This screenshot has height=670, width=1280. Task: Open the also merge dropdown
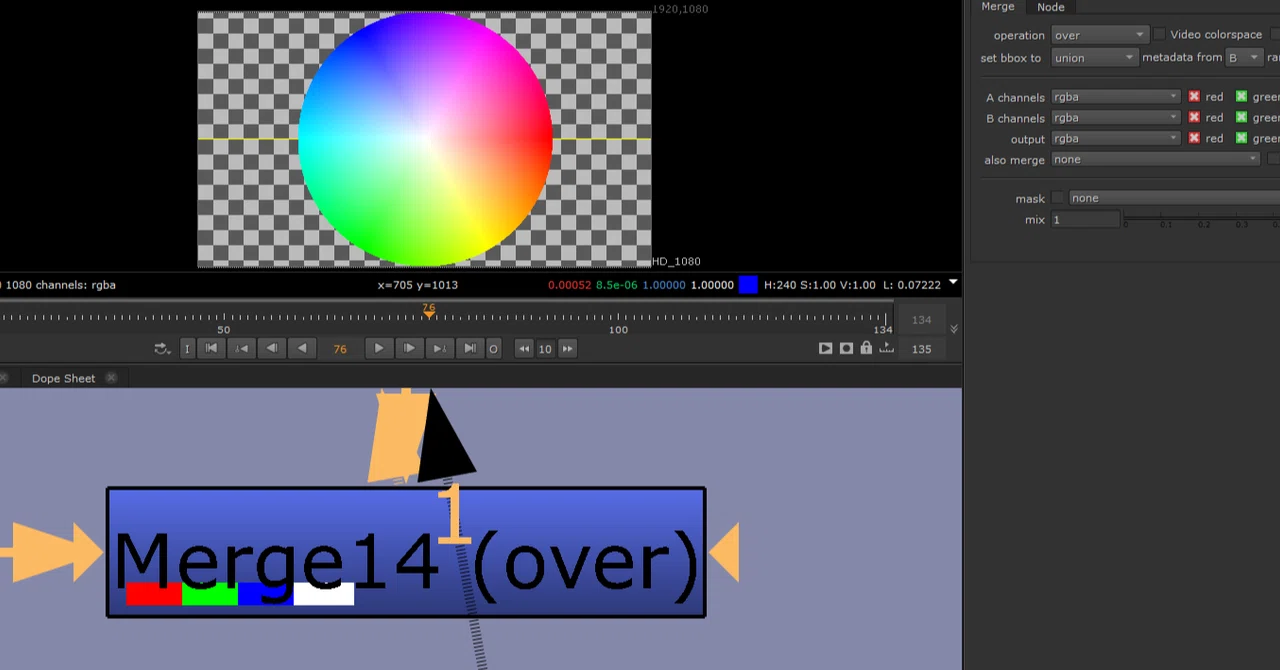pyautogui.click(x=1155, y=160)
